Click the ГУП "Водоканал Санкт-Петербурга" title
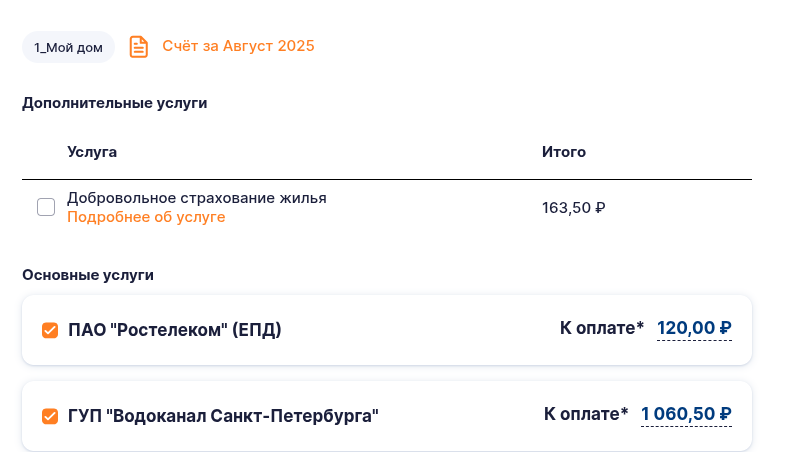The image size is (785, 452). coord(223,416)
